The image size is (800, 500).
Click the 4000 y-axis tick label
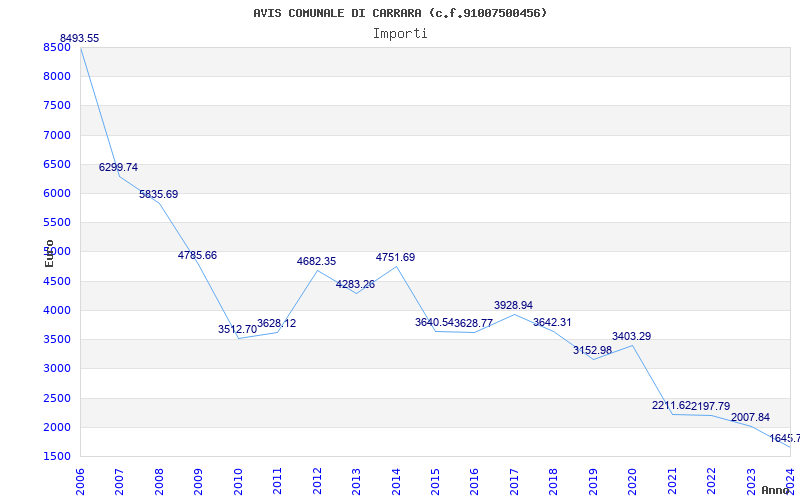[x=57, y=310]
